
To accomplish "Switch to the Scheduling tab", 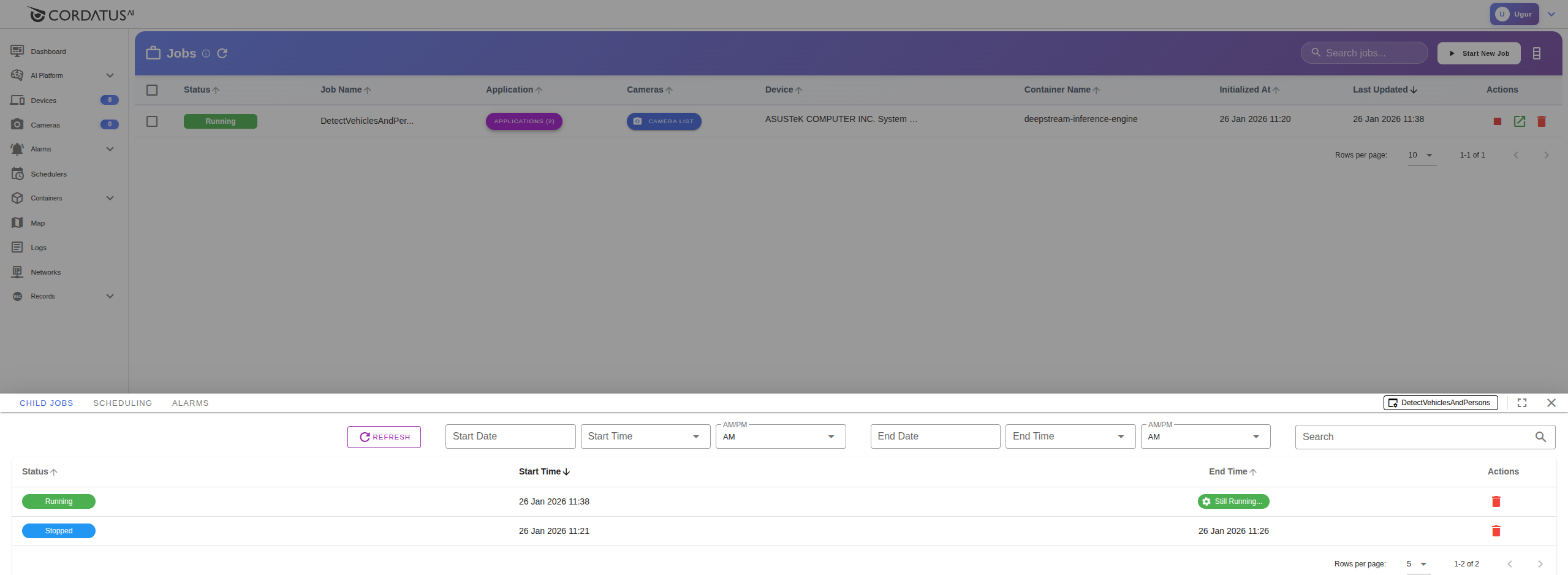I will [x=123, y=403].
